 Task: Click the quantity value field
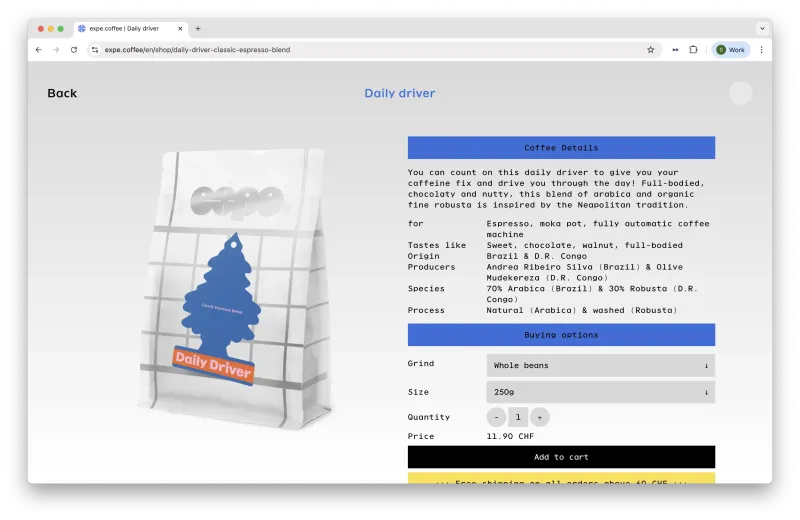(x=518, y=417)
